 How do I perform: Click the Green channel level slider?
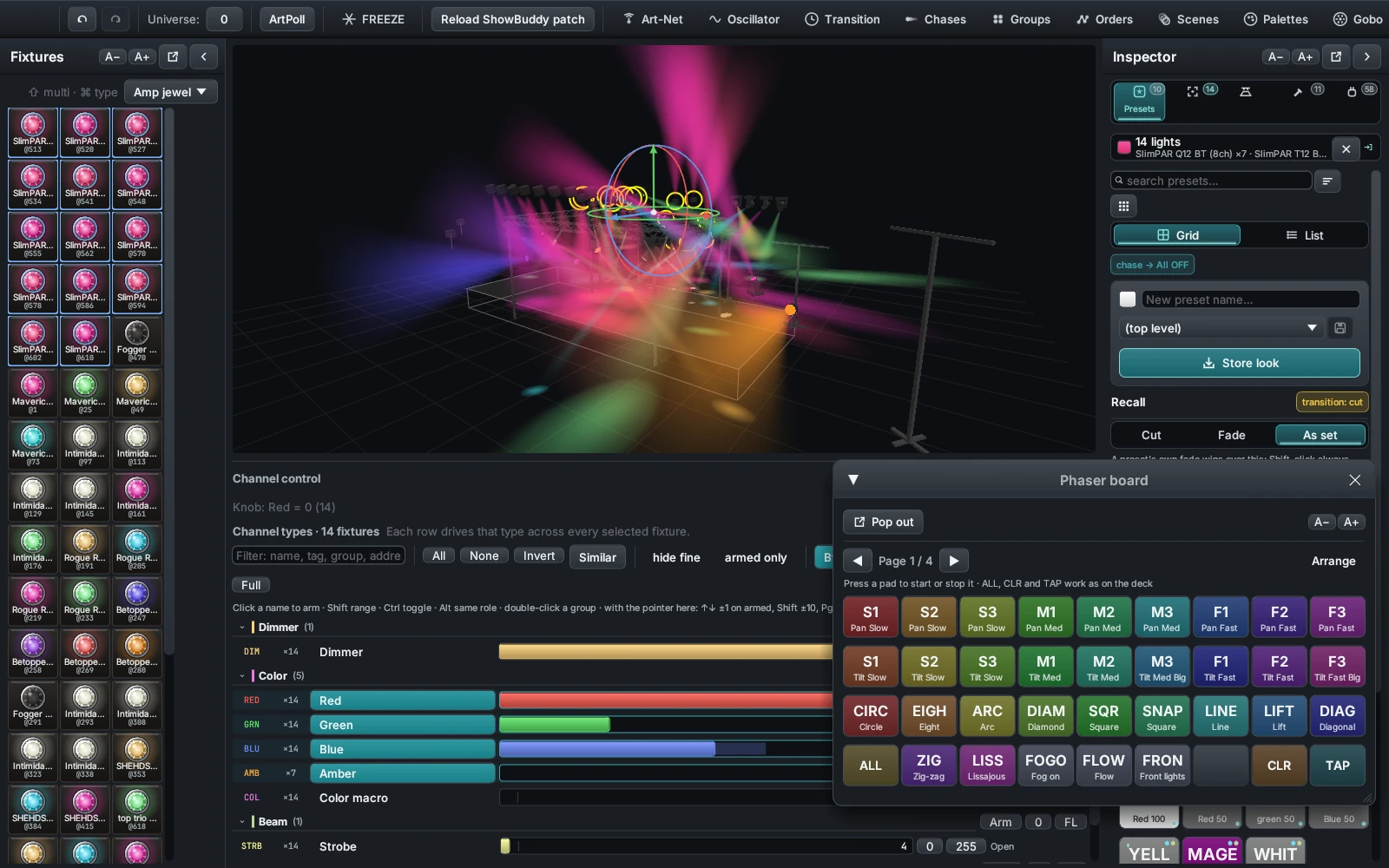tap(666, 725)
